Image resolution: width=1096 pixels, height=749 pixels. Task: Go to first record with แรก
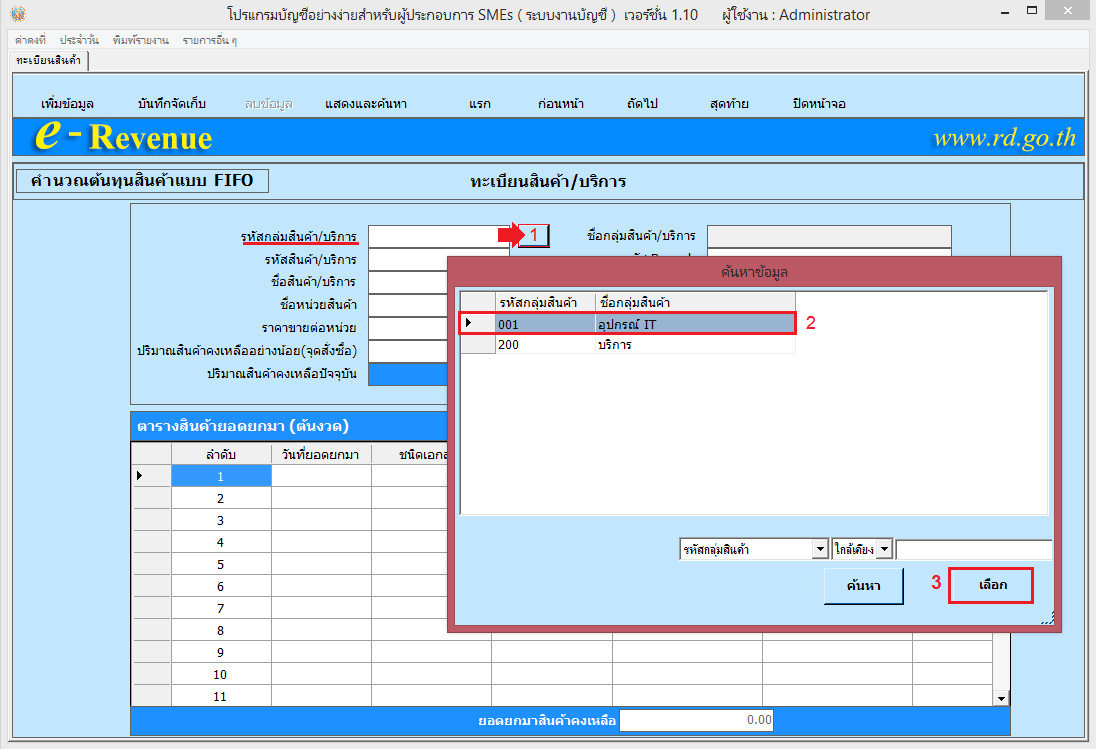pos(480,103)
